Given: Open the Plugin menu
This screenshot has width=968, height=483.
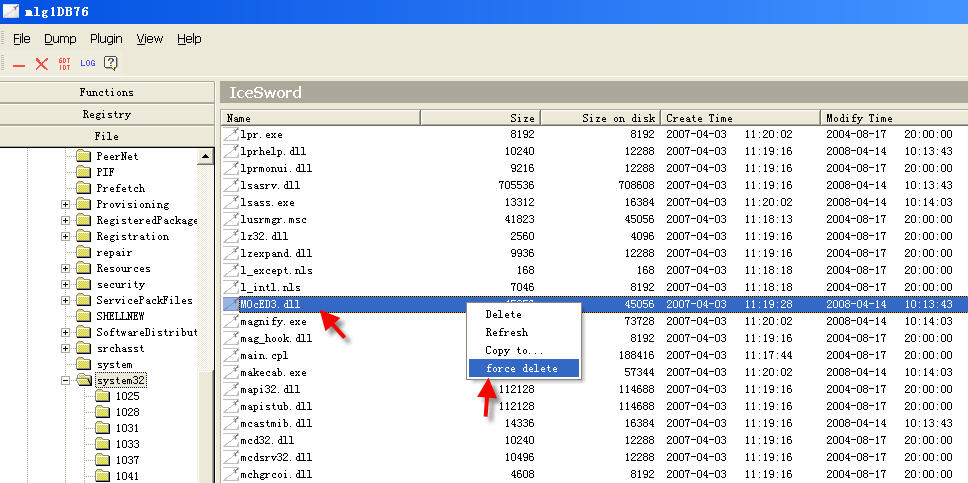Looking at the screenshot, I should [x=106, y=39].
